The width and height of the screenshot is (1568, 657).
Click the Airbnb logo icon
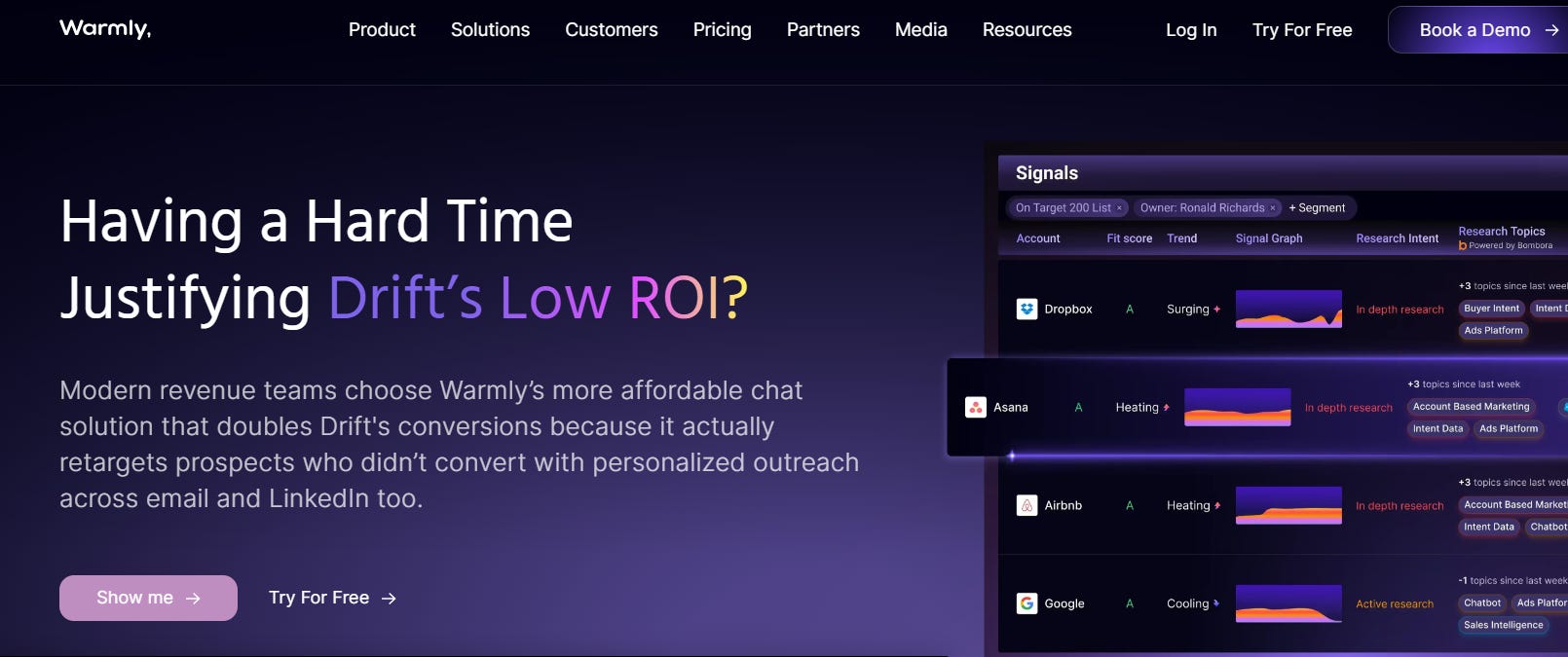tap(1027, 506)
